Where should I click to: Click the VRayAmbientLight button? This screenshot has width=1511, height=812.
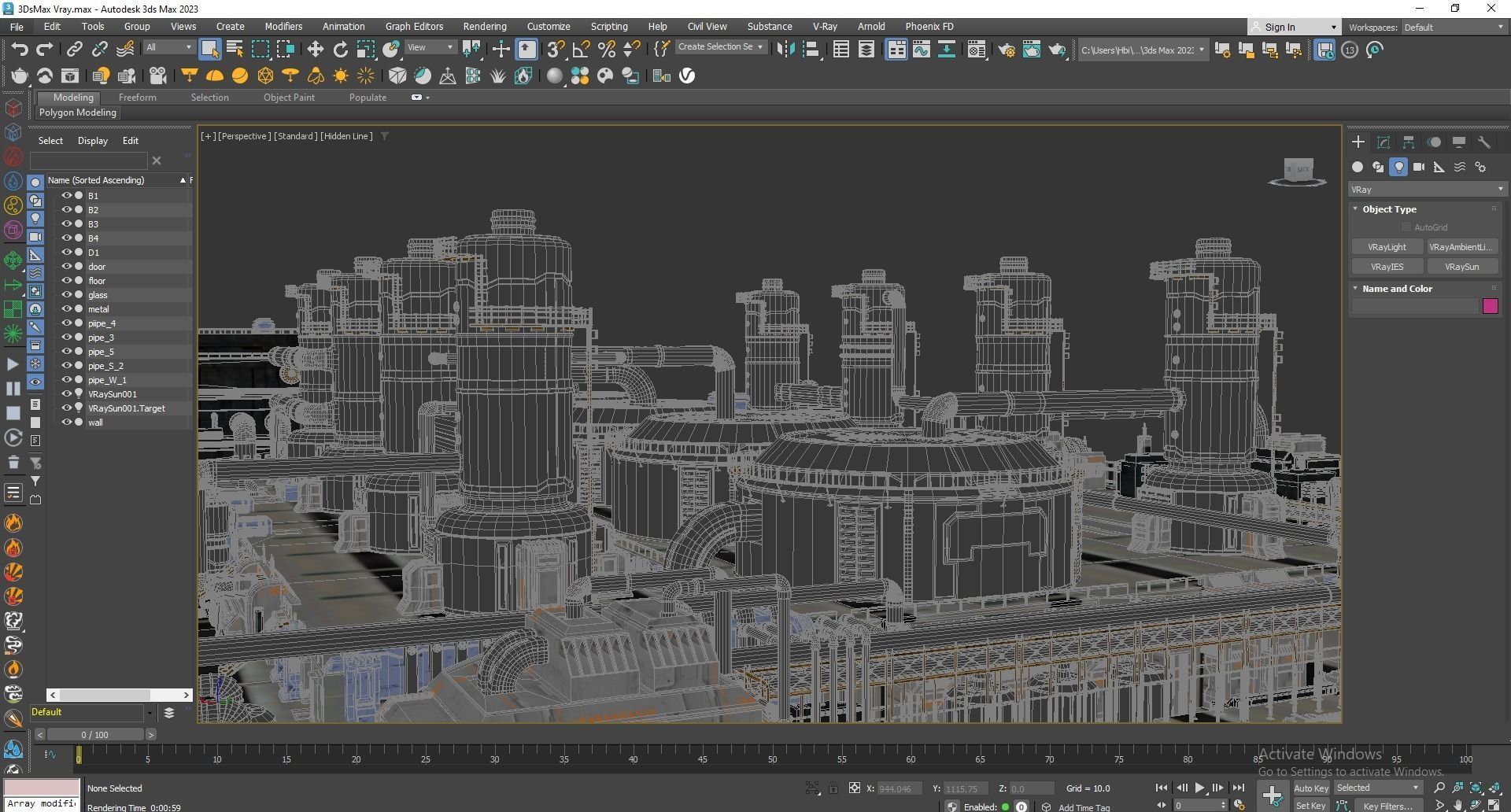(x=1461, y=247)
